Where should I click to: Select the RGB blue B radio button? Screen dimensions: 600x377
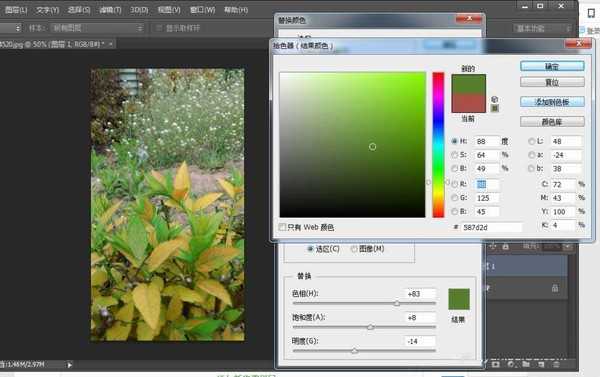point(454,211)
